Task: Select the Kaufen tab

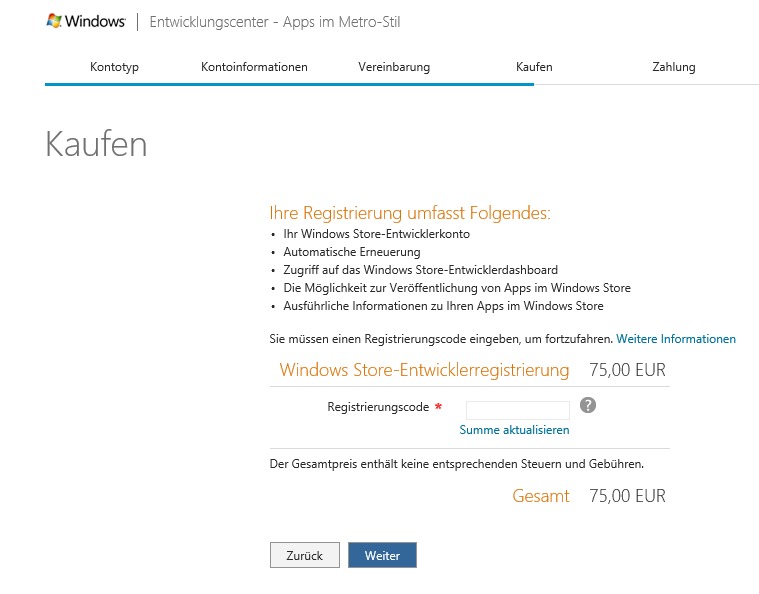Action: [x=534, y=67]
